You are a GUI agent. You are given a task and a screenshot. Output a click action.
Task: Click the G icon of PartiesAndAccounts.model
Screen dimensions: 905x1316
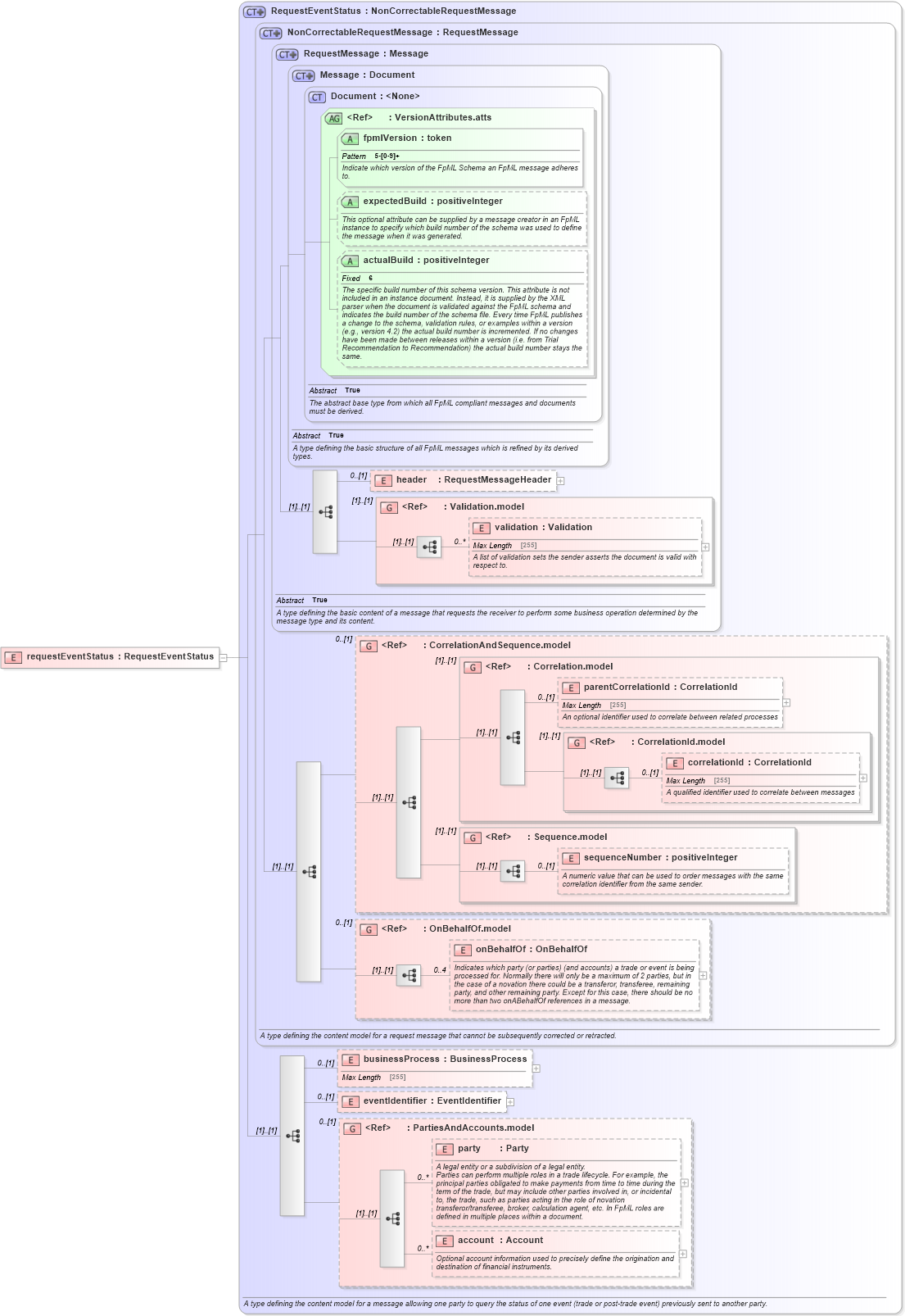click(x=352, y=1129)
